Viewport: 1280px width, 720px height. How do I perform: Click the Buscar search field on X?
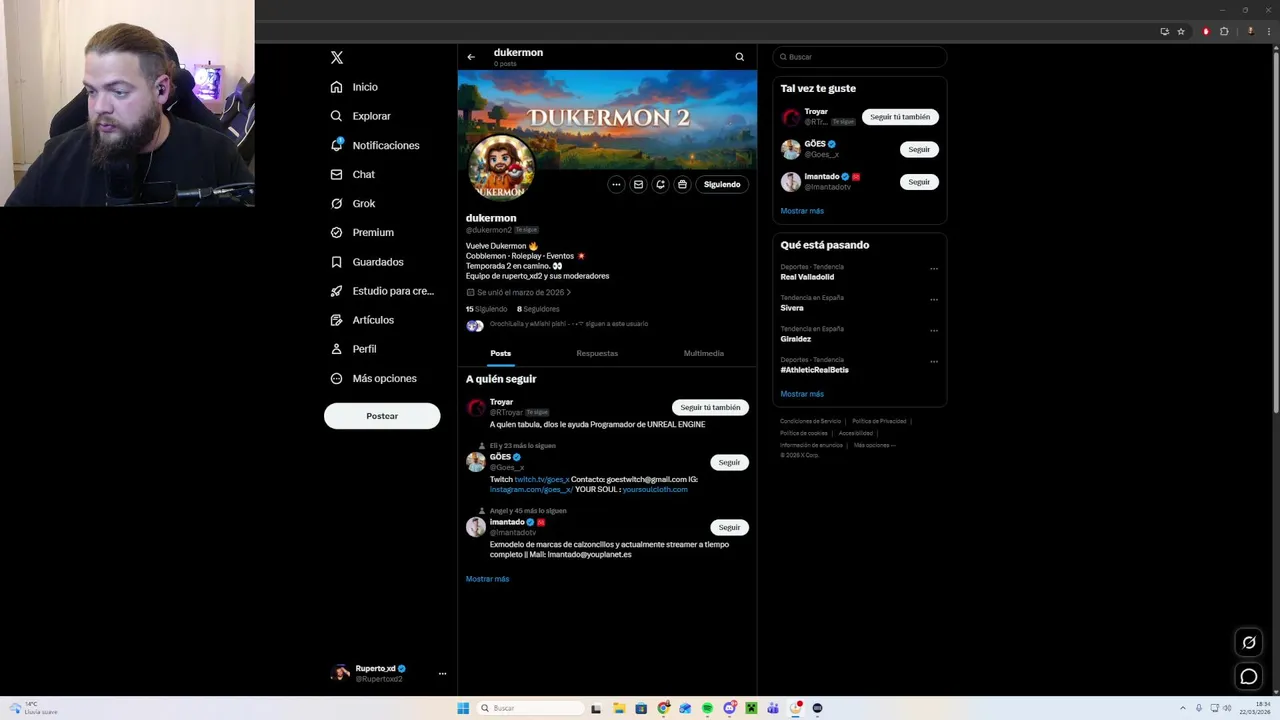click(x=860, y=57)
